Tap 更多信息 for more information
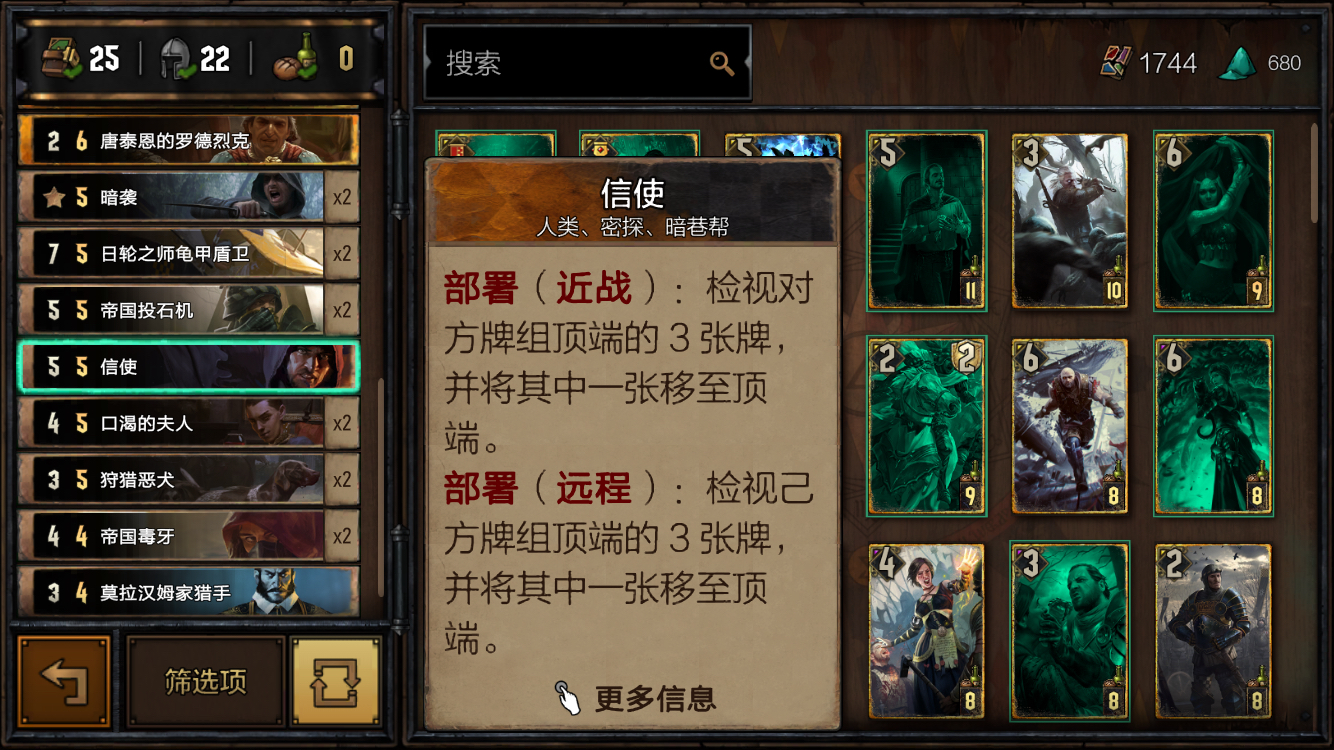The width and height of the screenshot is (1334, 750). [x=655, y=698]
